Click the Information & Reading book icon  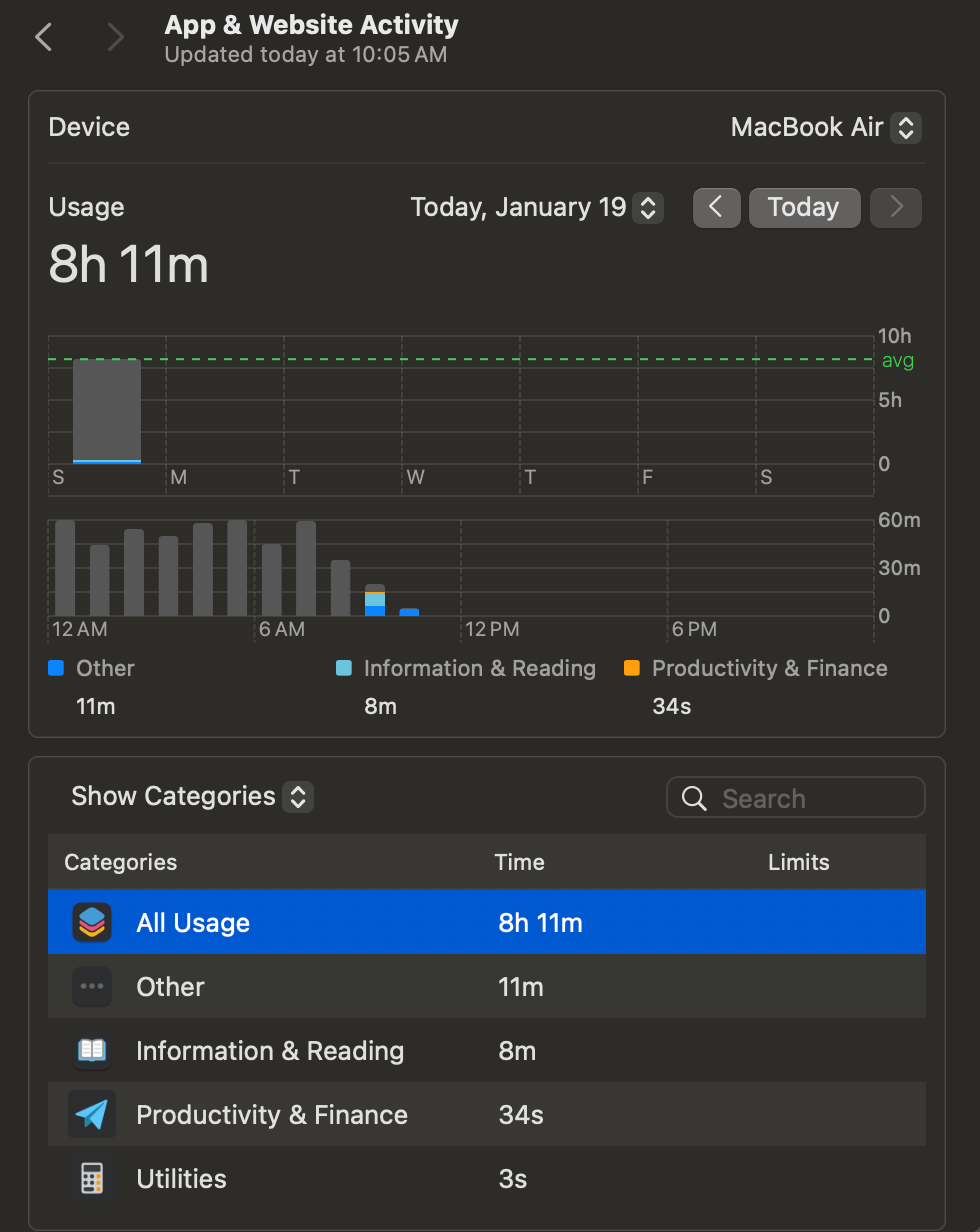(92, 1050)
